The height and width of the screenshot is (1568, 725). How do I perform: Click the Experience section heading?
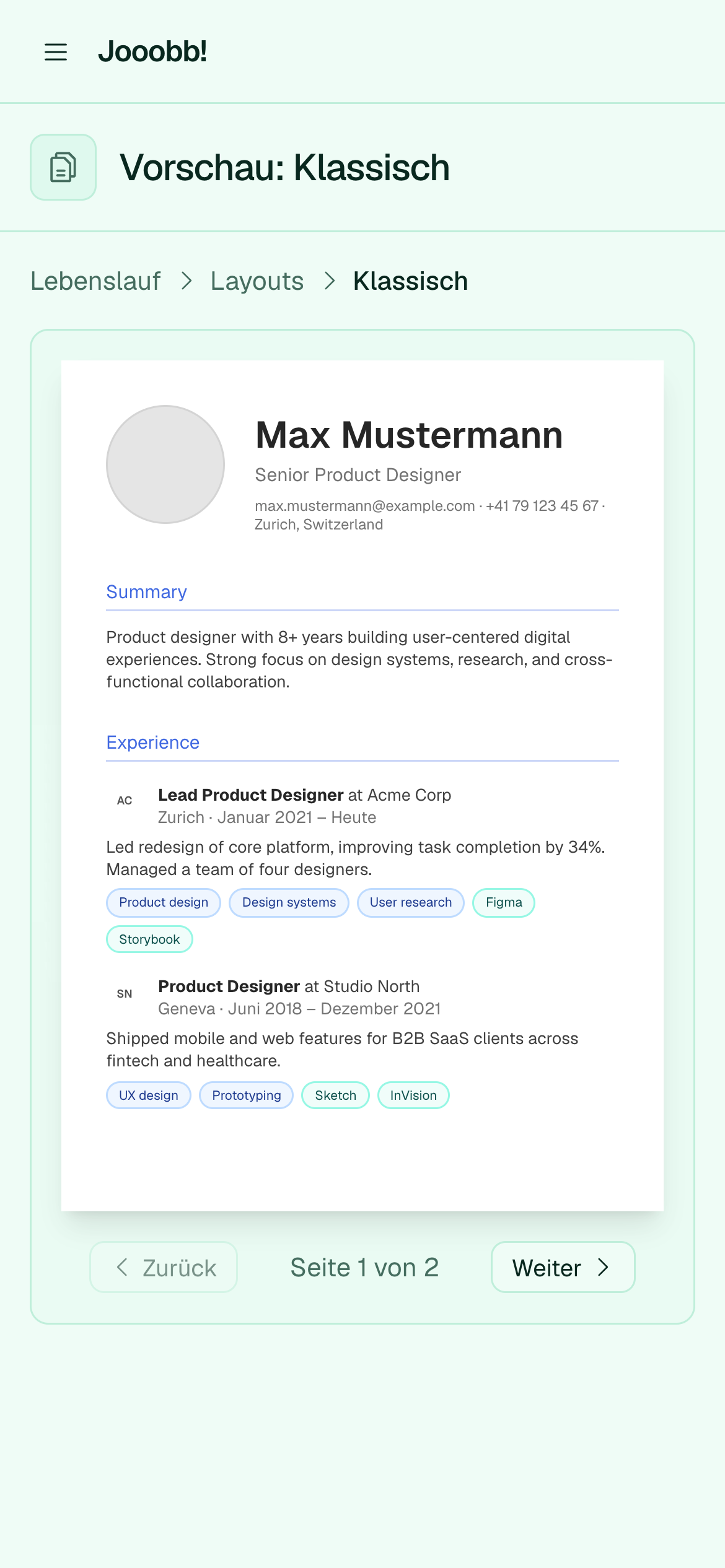(153, 743)
